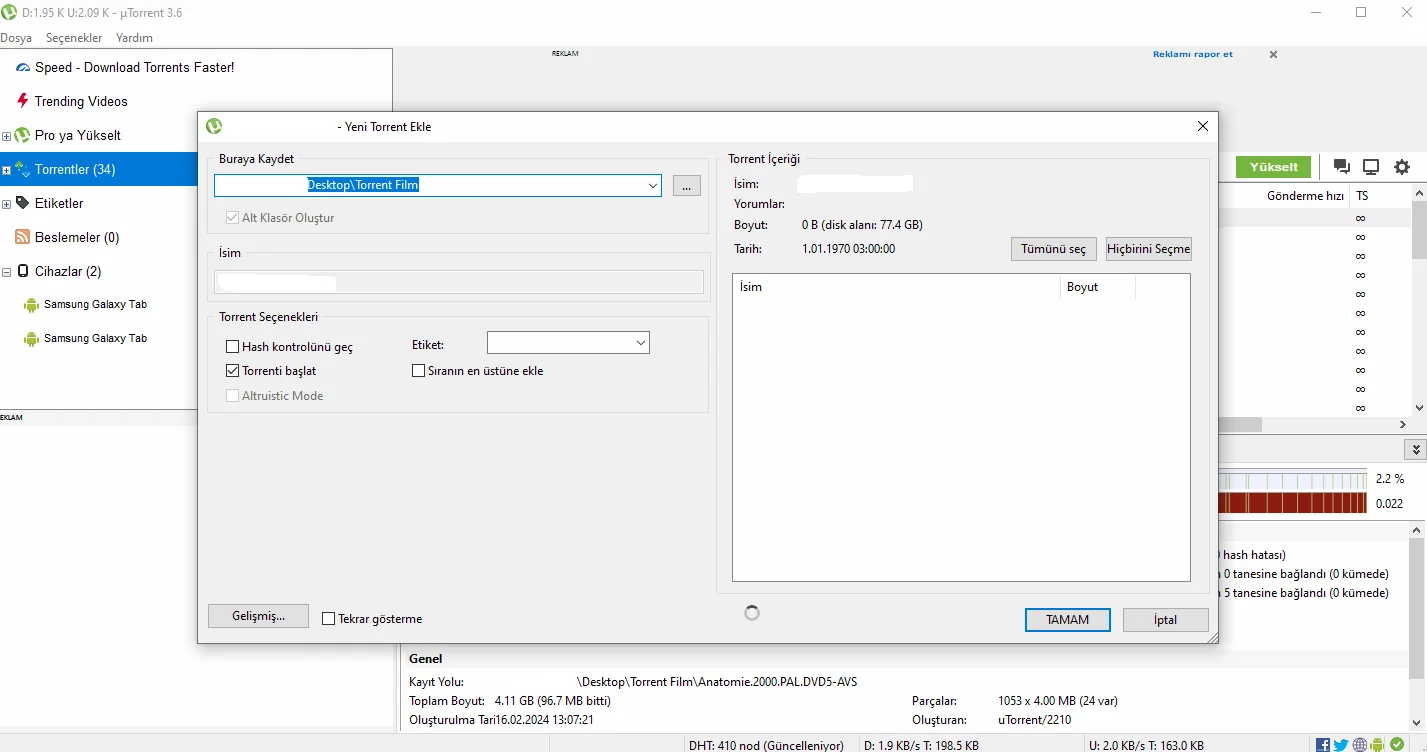Click the Android icon in status bar
The height and width of the screenshot is (752, 1427).
[x=1378, y=745]
